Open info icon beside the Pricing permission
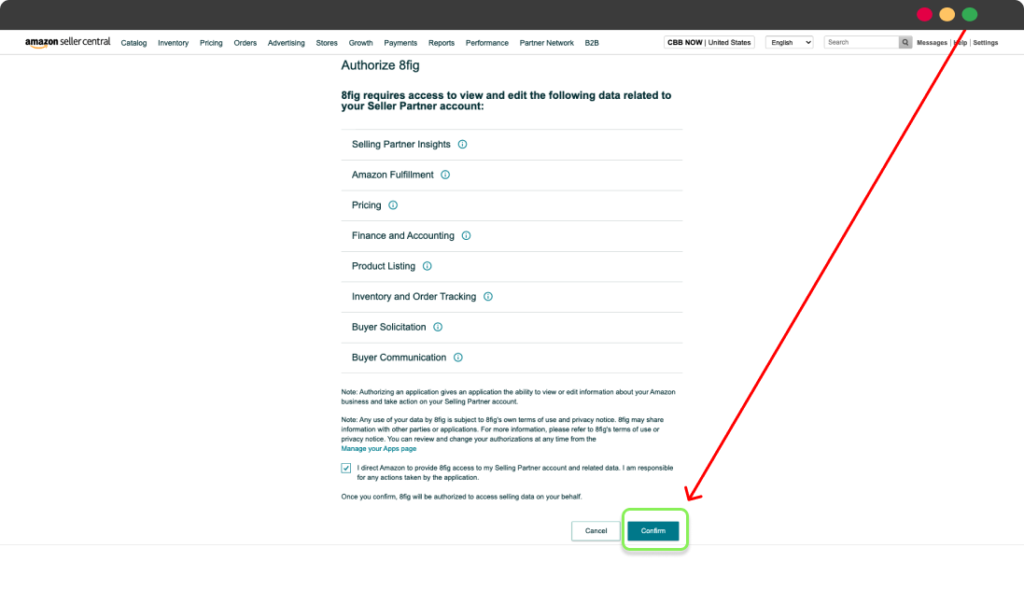This screenshot has height=590, width=1024. [x=393, y=205]
